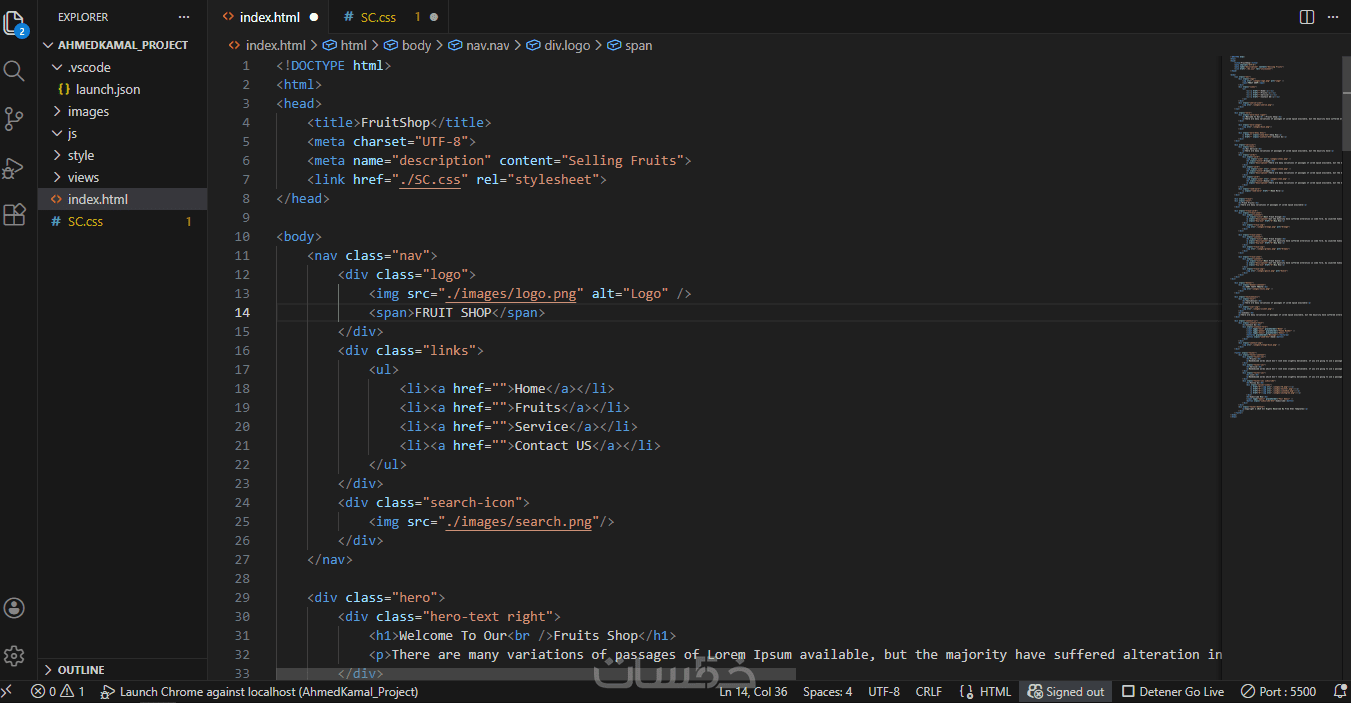This screenshot has height=703, width=1351.
Task: Open the Extensions view icon
Action: [14, 214]
